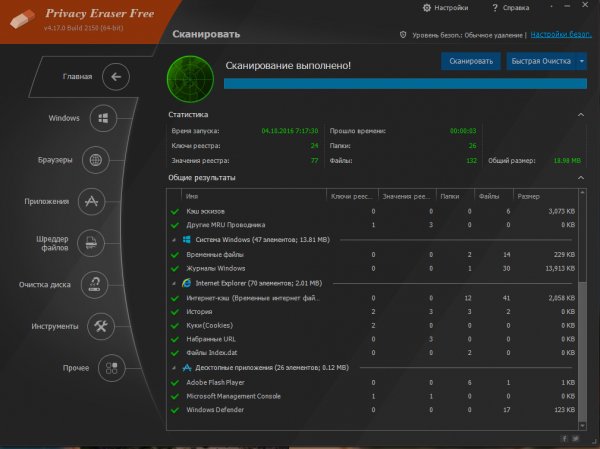Image resolution: width=600 pixels, height=449 pixels.
Task: Click the Сканировать button
Action: pyautogui.click(x=471, y=61)
